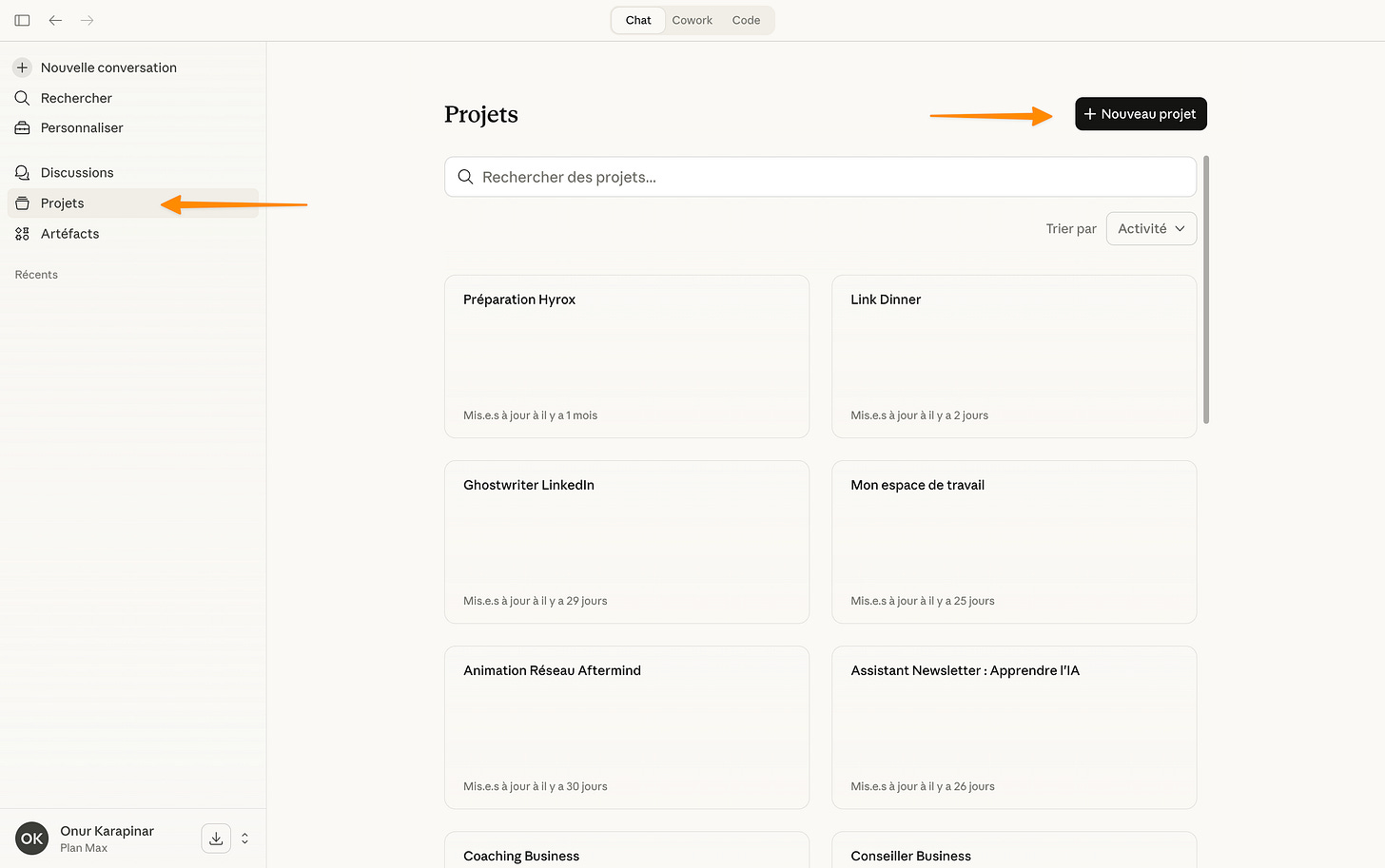Go forward with the right arrow
1385x868 pixels.
(x=88, y=20)
